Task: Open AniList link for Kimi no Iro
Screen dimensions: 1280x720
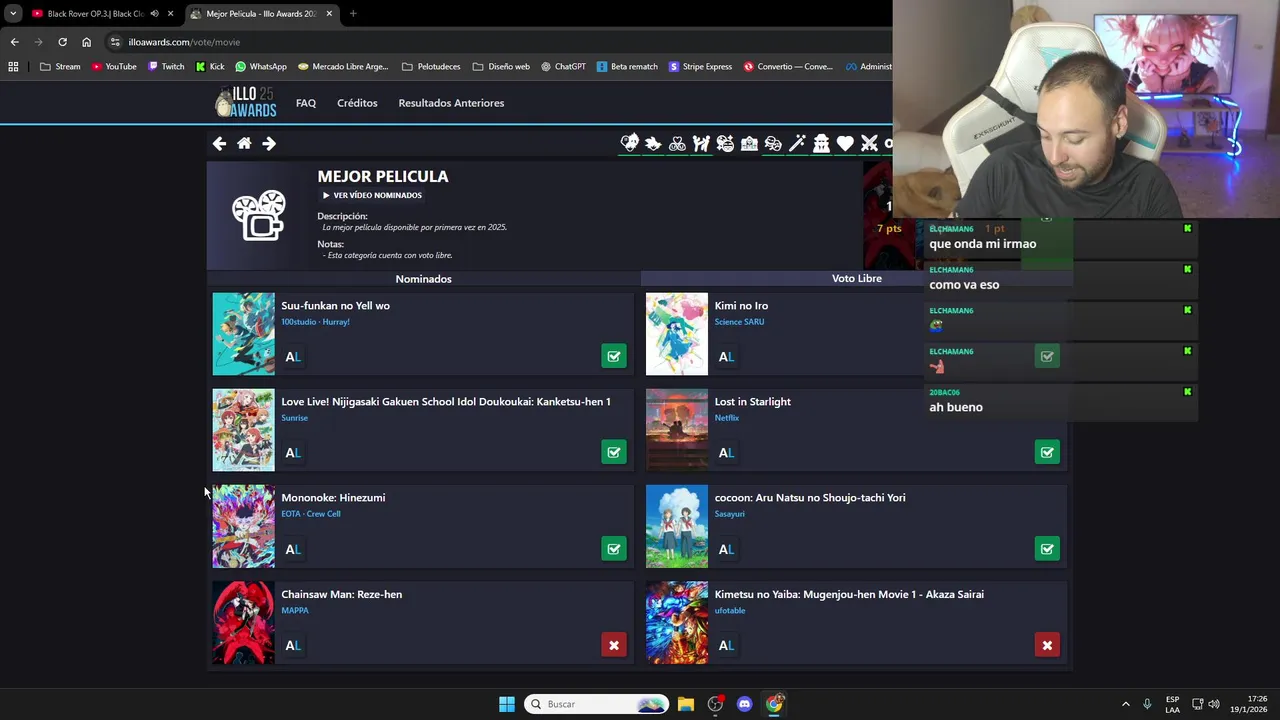Action: coord(726,357)
